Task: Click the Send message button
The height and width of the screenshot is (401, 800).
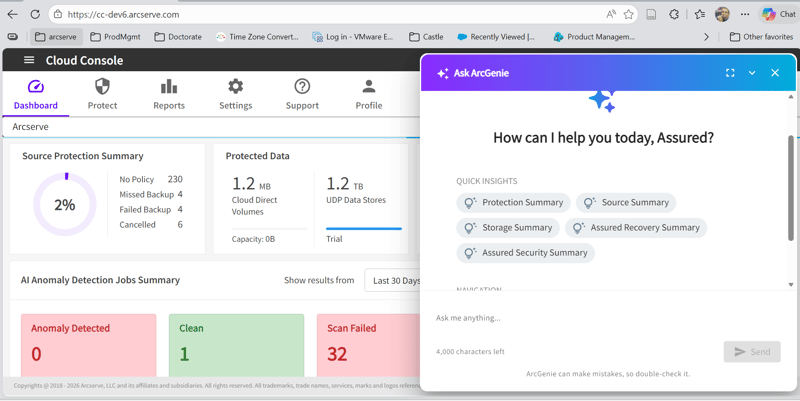Action: (x=752, y=352)
